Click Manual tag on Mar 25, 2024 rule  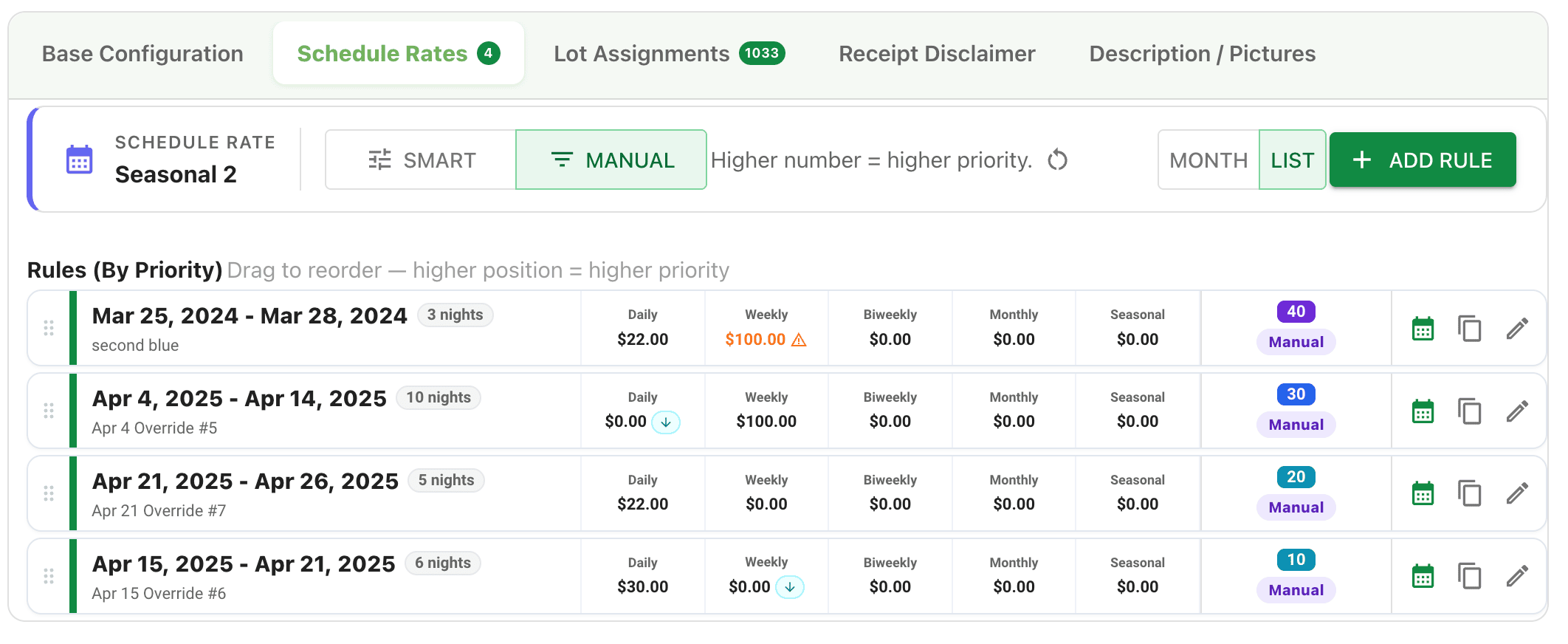pos(1296,342)
